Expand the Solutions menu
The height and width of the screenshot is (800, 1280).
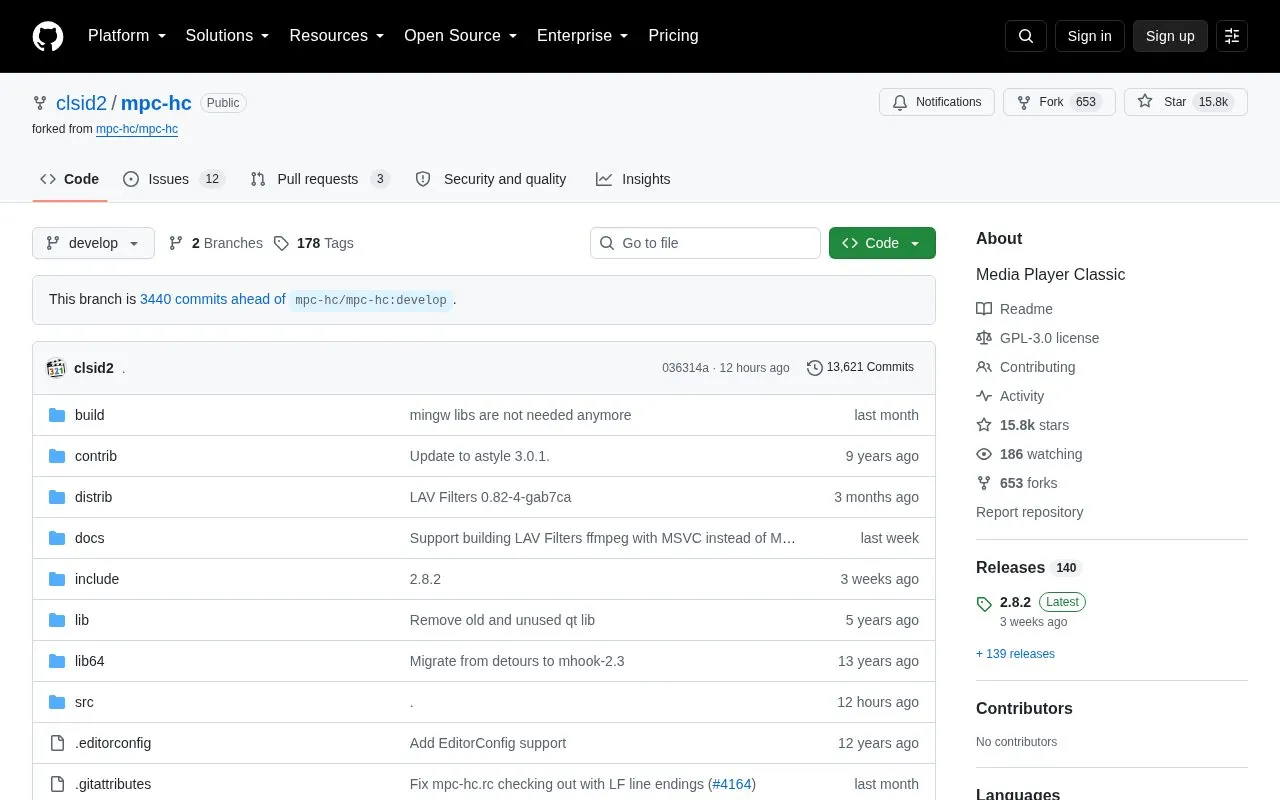click(x=228, y=36)
